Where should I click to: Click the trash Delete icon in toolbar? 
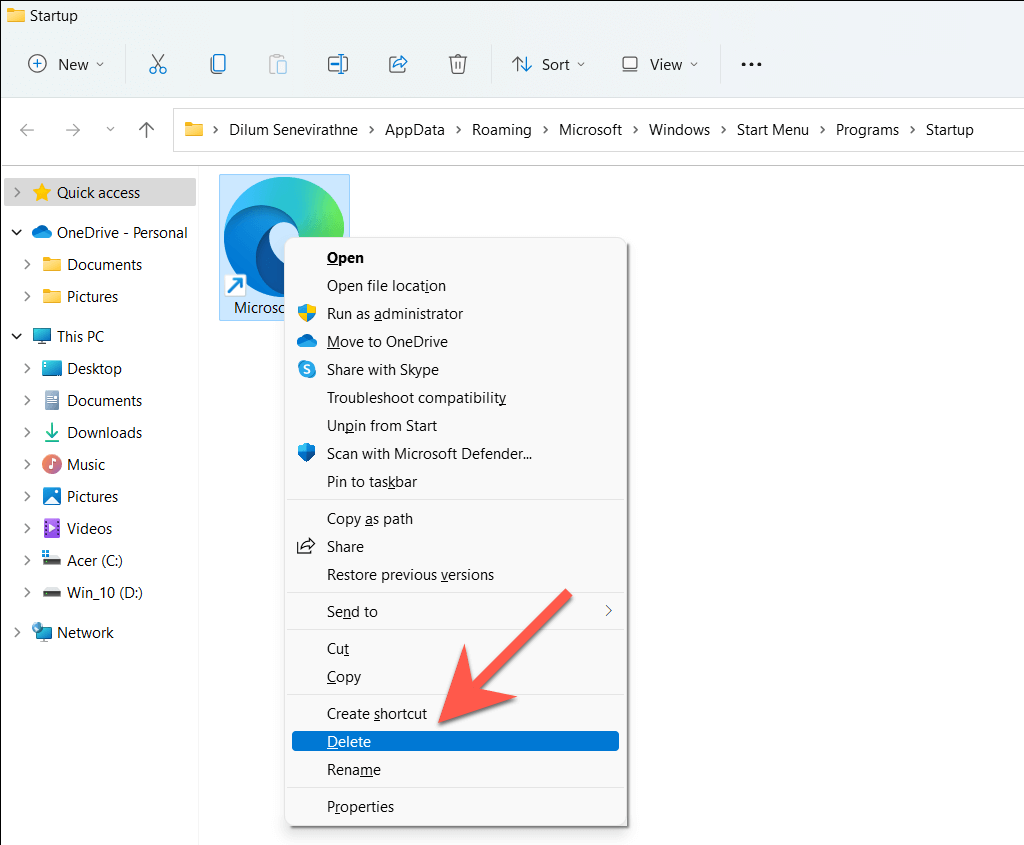coord(458,64)
